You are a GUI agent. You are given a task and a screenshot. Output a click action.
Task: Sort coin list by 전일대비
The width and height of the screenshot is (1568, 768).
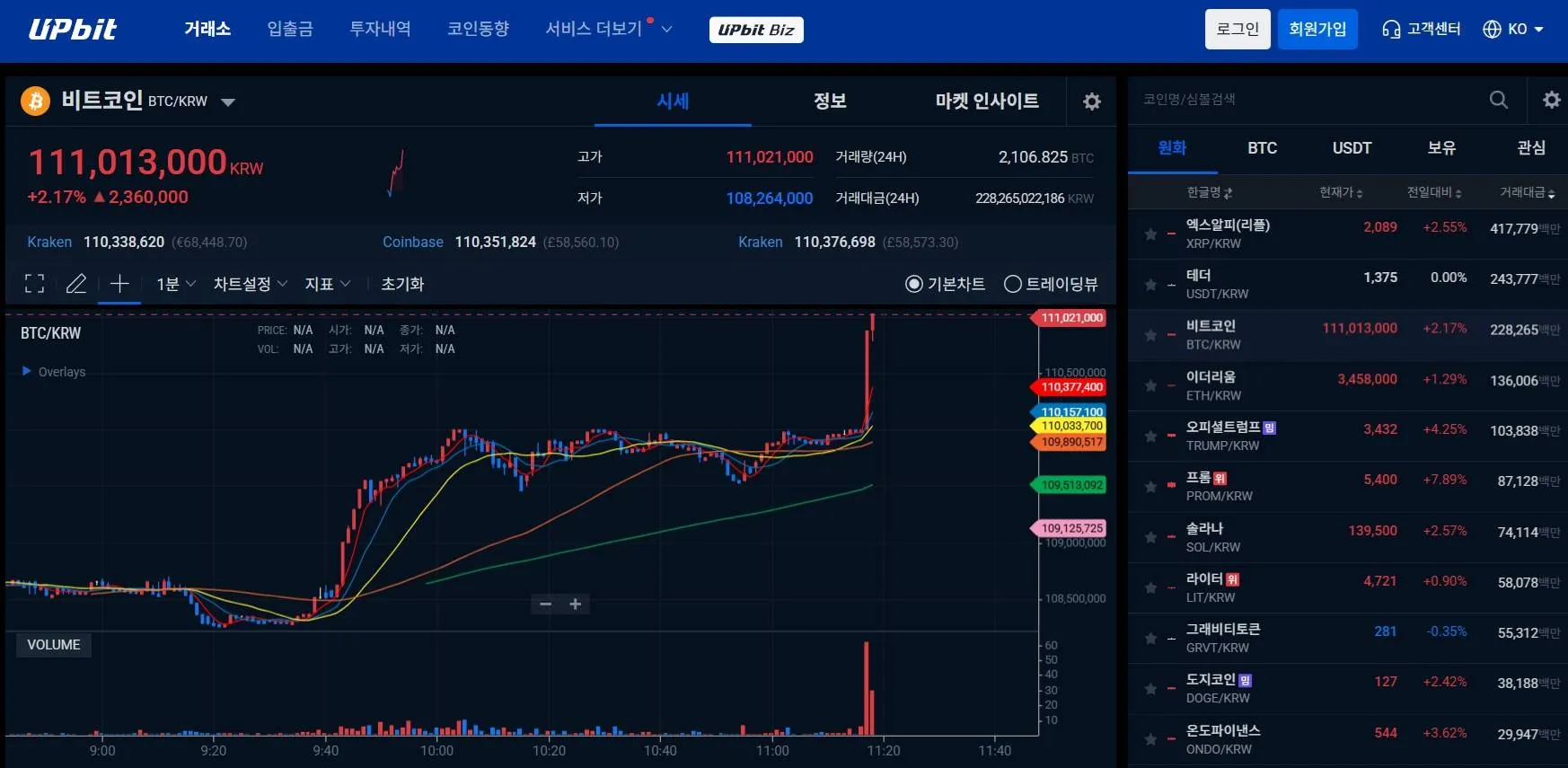coord(1434,192)
